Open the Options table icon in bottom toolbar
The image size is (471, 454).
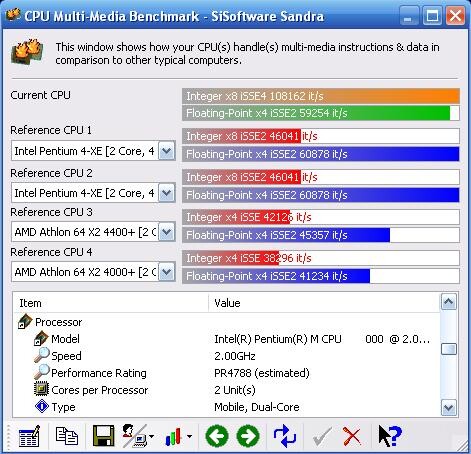29,436
